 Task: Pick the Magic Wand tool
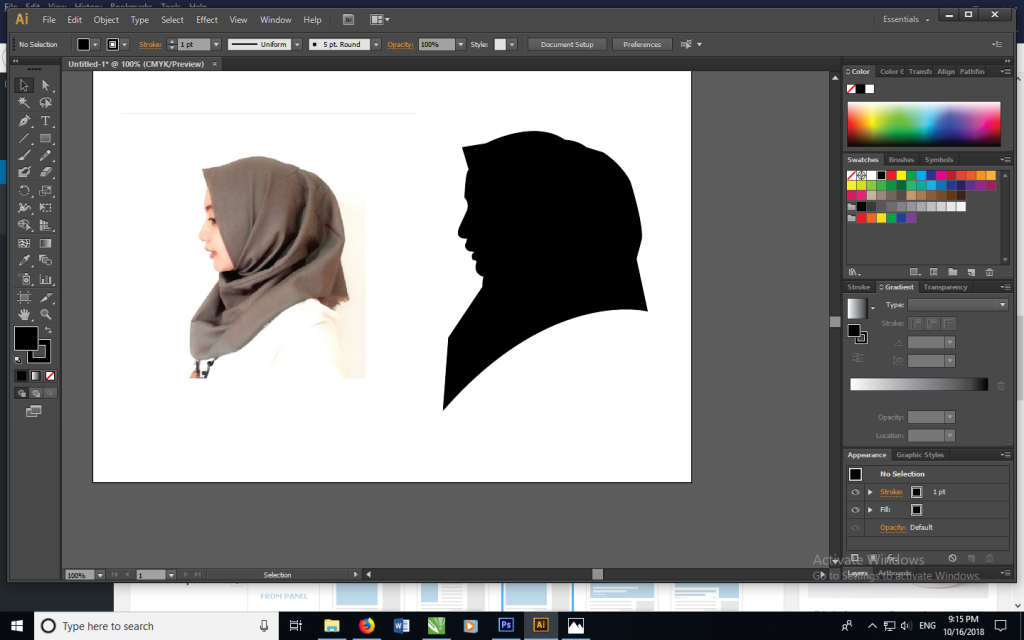[x=24, y=103]
